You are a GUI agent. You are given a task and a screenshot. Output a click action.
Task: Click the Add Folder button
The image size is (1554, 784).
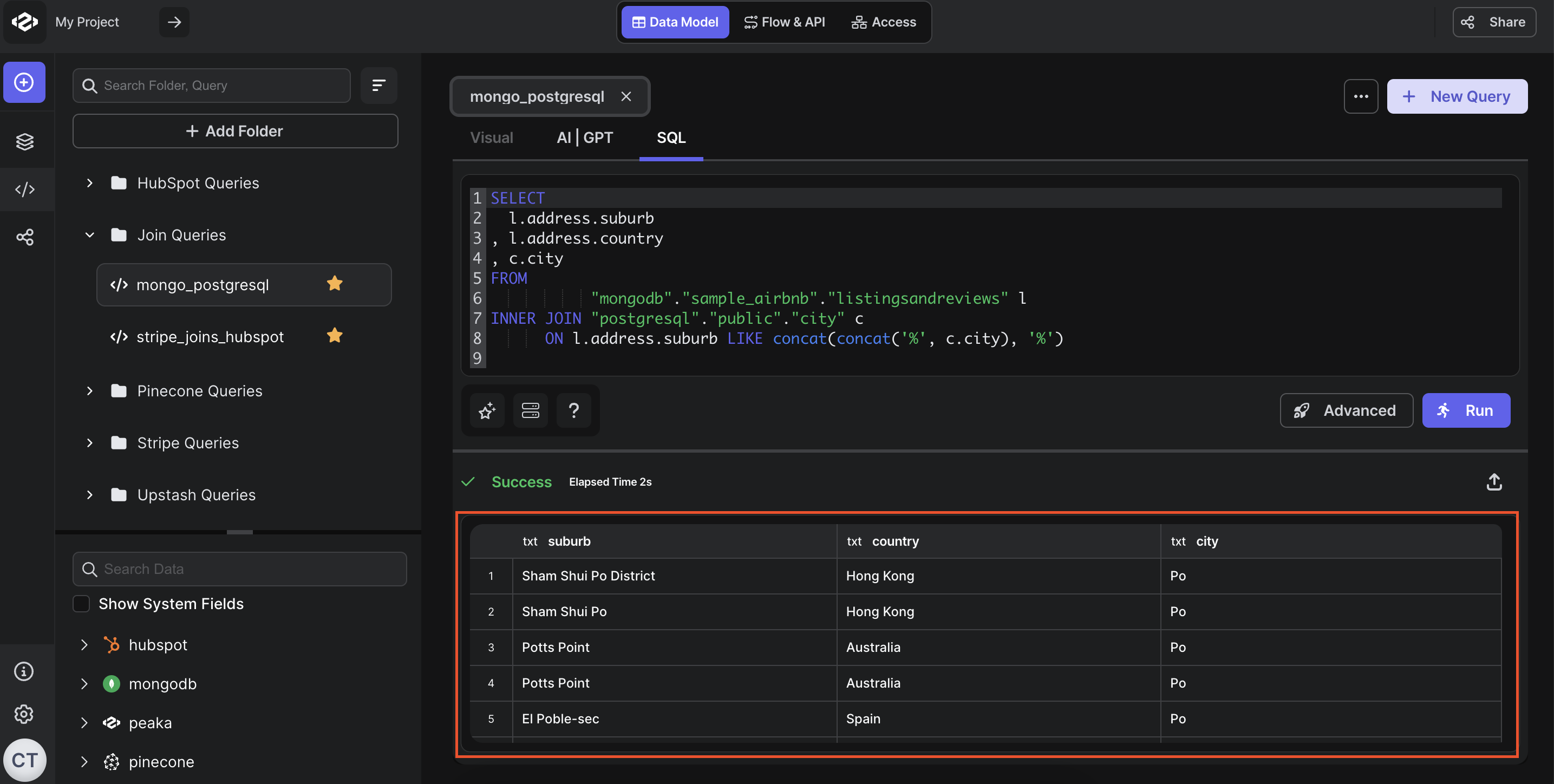pyautogui.click(x=236, y=131)
